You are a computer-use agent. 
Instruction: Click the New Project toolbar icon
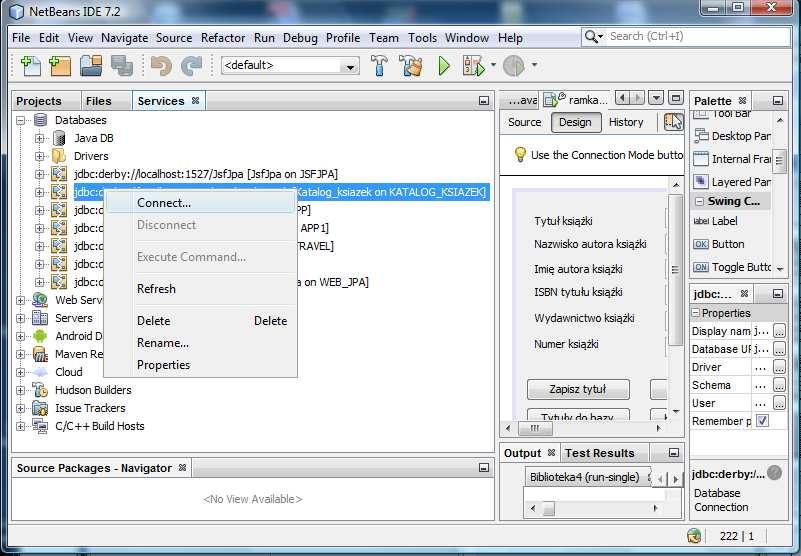(60, 65)
